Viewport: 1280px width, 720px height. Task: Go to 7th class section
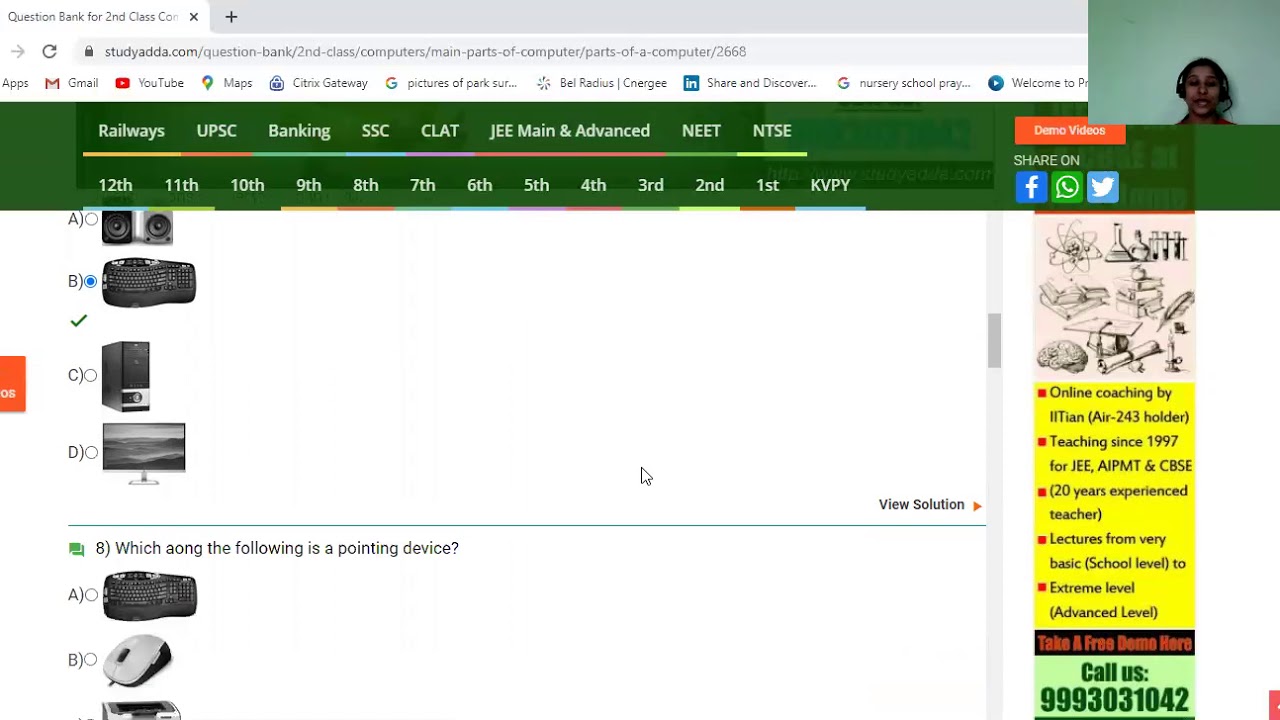(422, 185)
